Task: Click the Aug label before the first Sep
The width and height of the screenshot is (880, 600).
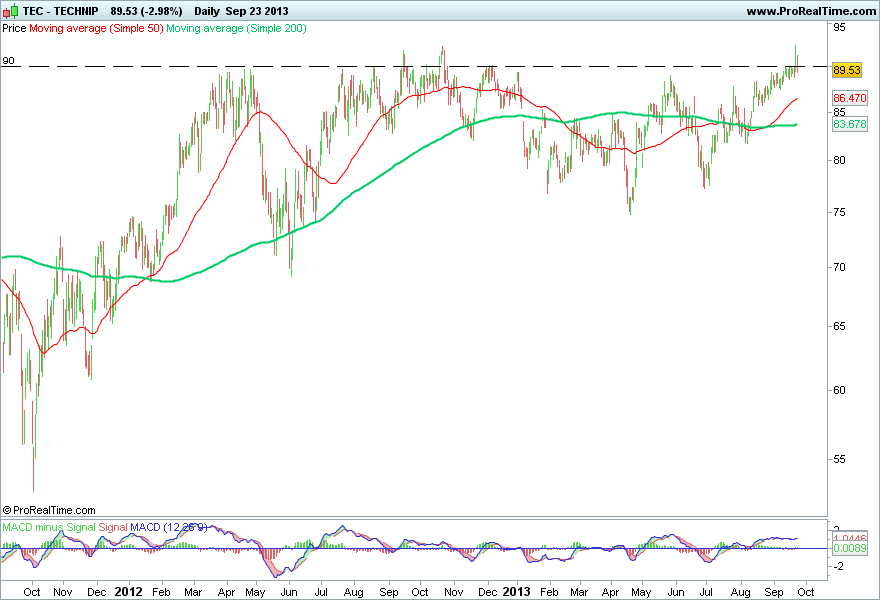Action: [x=354, y=592]
